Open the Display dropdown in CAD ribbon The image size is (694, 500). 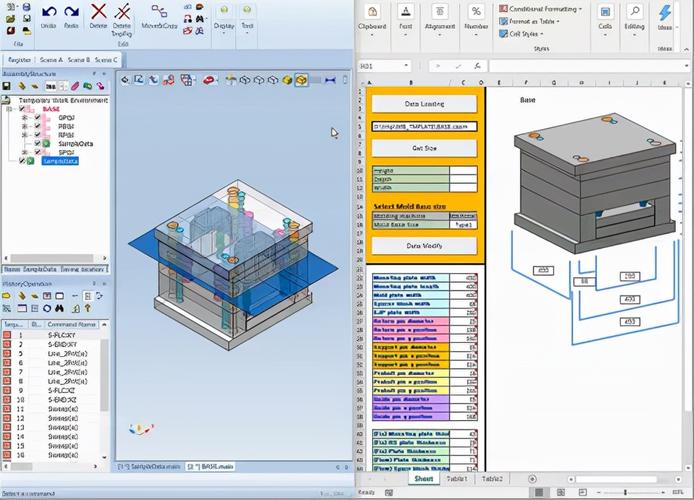click(224, 19)
